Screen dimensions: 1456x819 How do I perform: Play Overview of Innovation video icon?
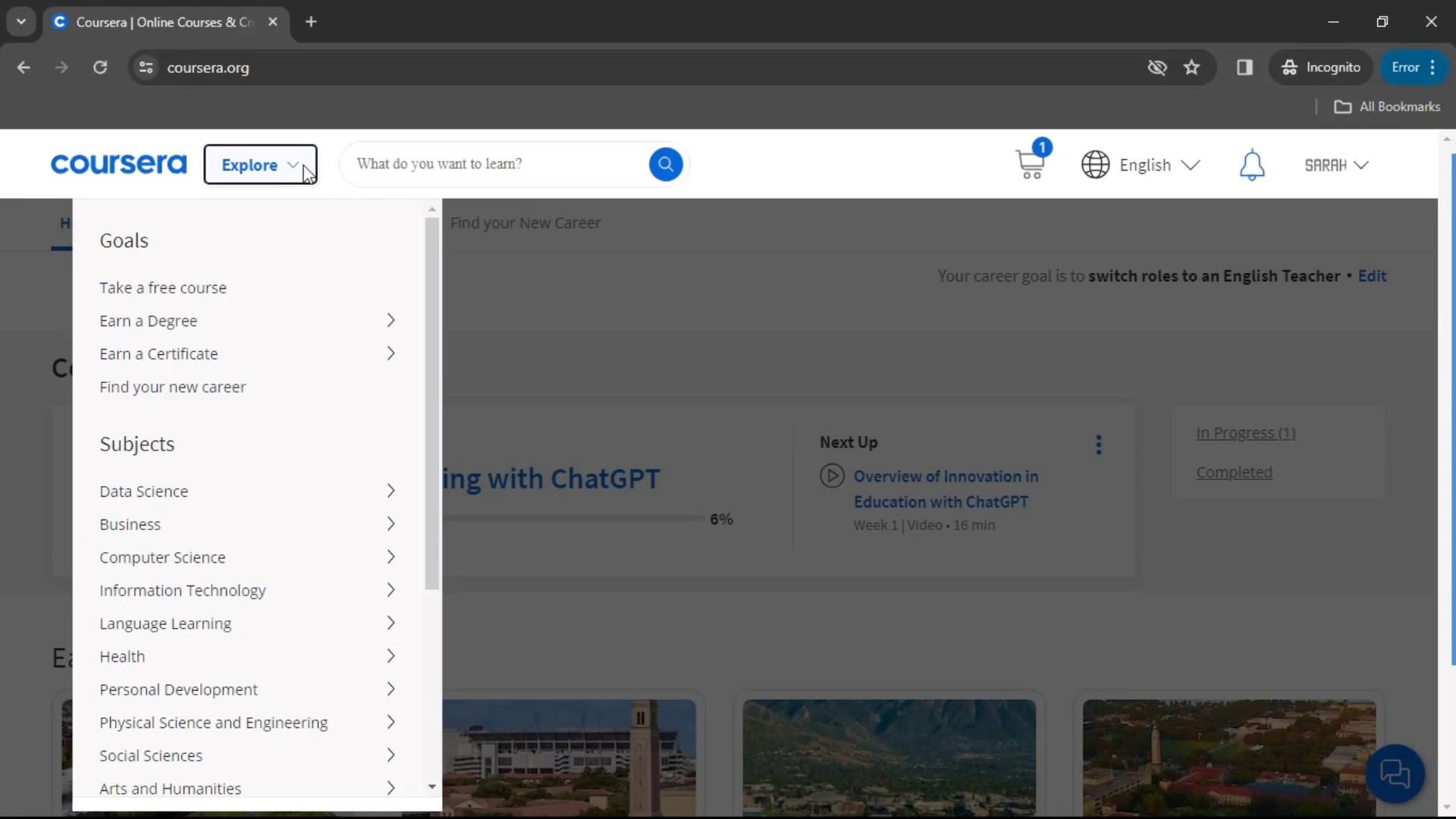(x=832, y=476)
